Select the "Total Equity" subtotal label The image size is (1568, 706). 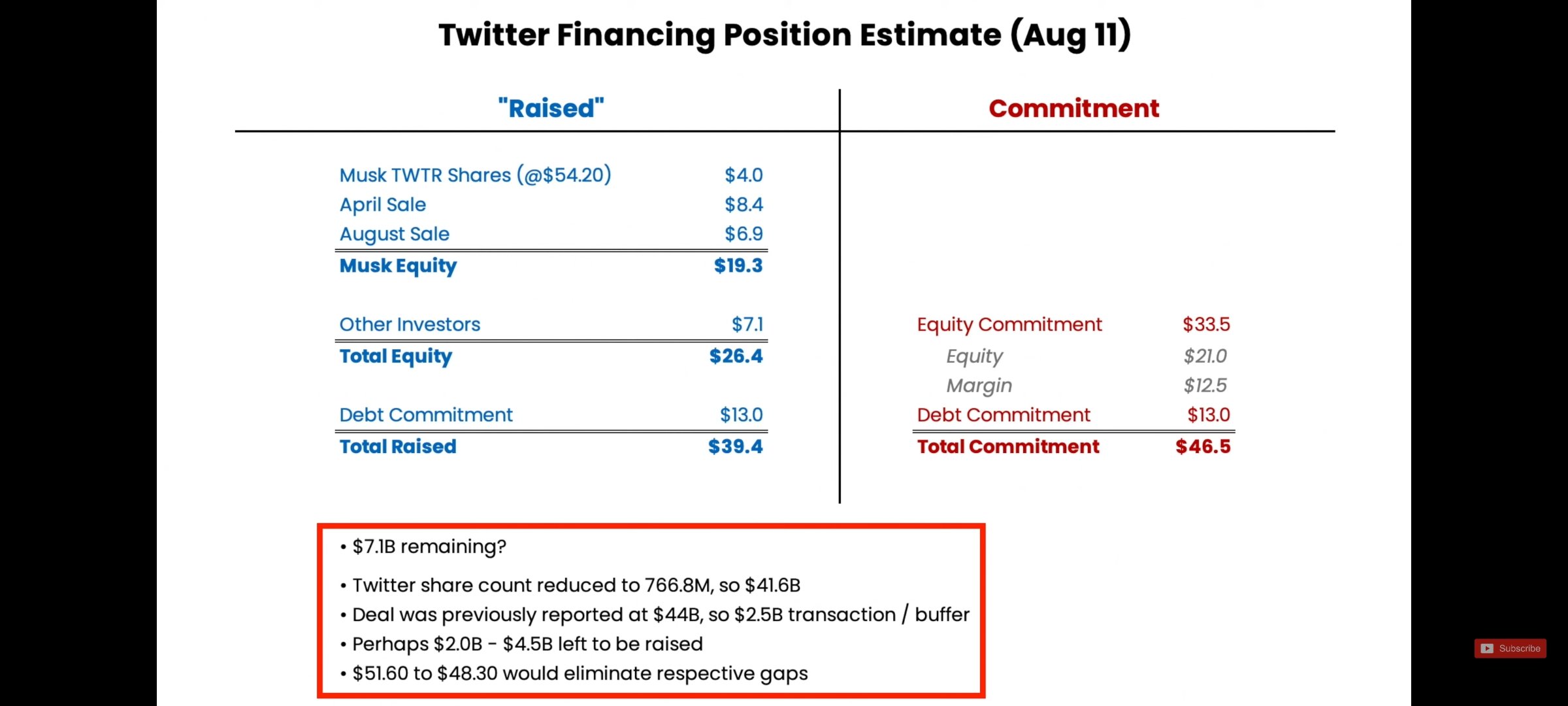(x=395, y=356)
